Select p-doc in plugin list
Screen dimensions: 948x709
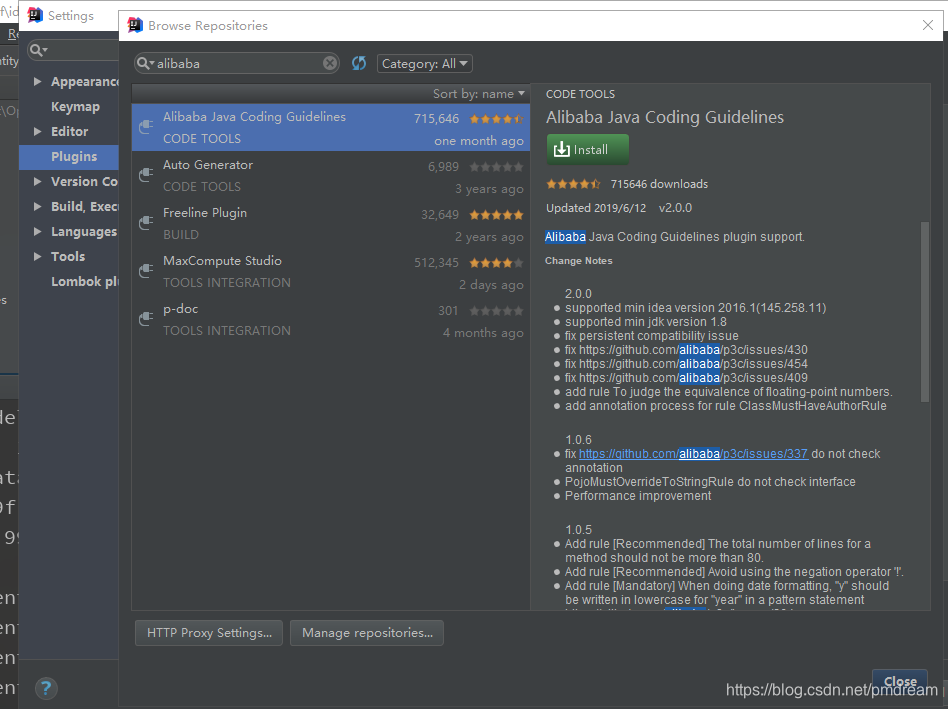pyautogui.click(x=331, y=319)
